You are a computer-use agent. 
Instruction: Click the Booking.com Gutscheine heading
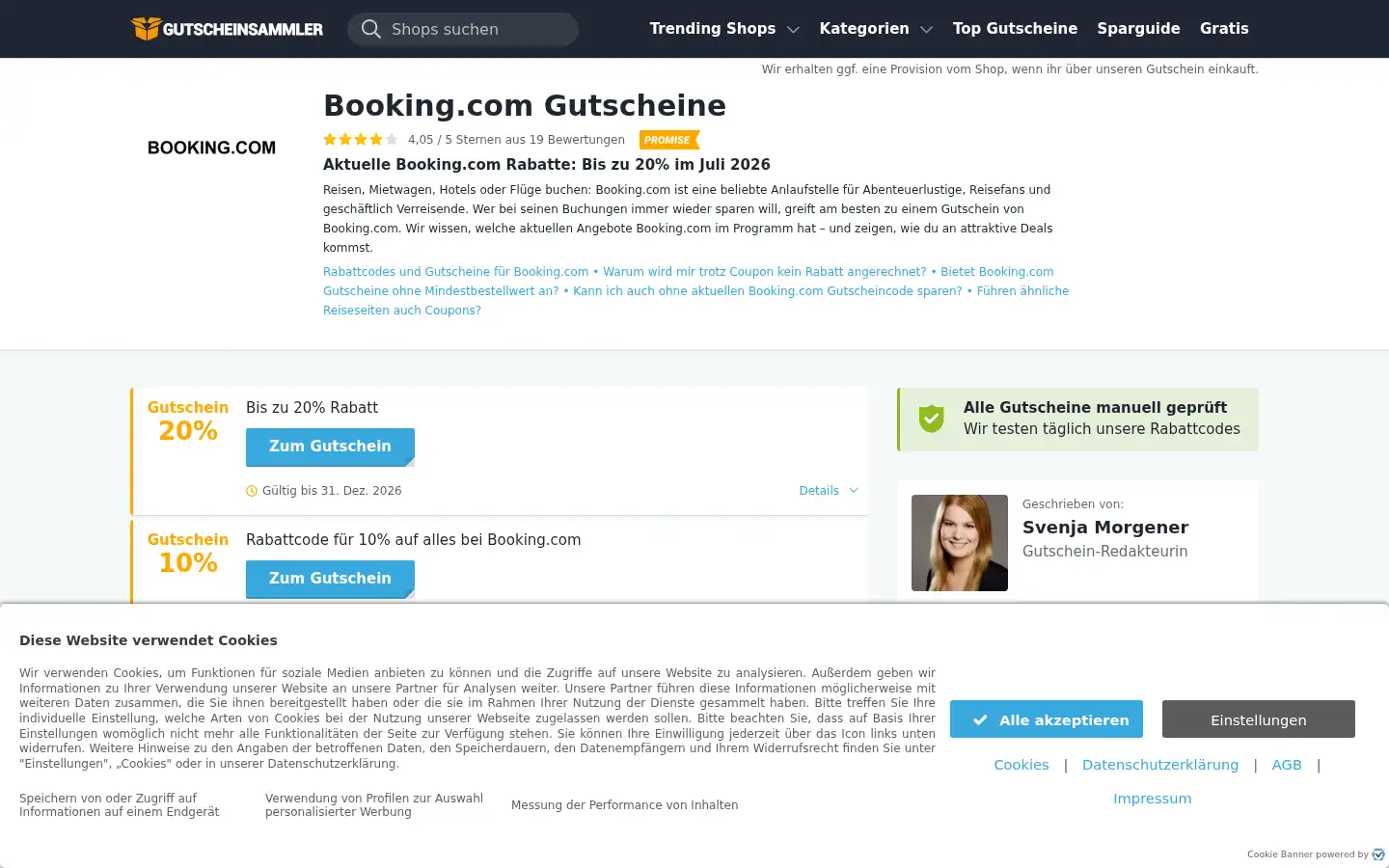click(525, 105)
